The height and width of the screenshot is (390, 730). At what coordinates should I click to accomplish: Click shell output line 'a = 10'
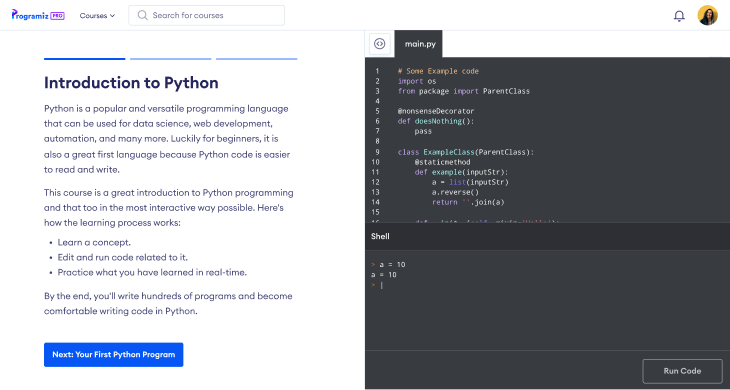coord(384,275)
